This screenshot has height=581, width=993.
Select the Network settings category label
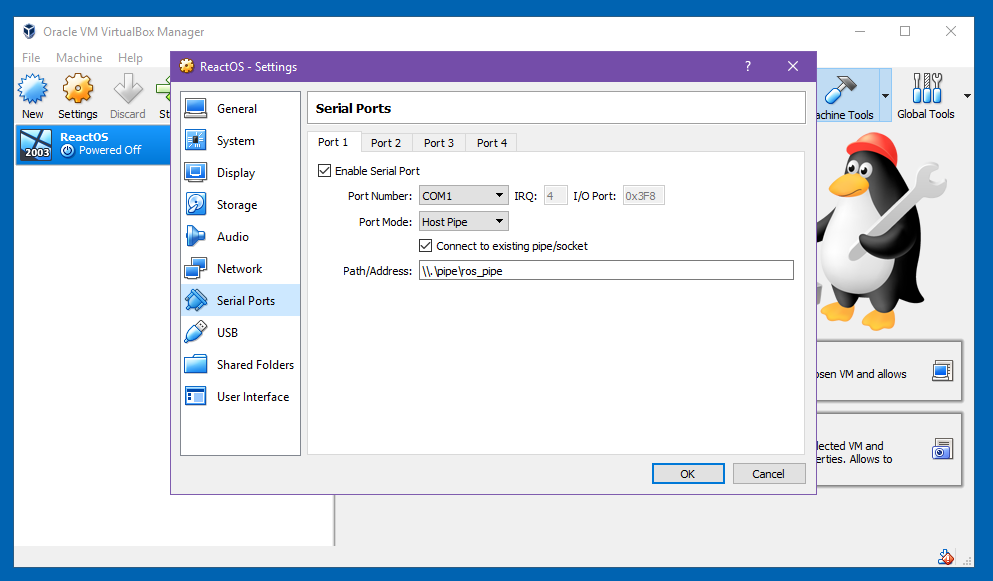[x=239, y=269]
